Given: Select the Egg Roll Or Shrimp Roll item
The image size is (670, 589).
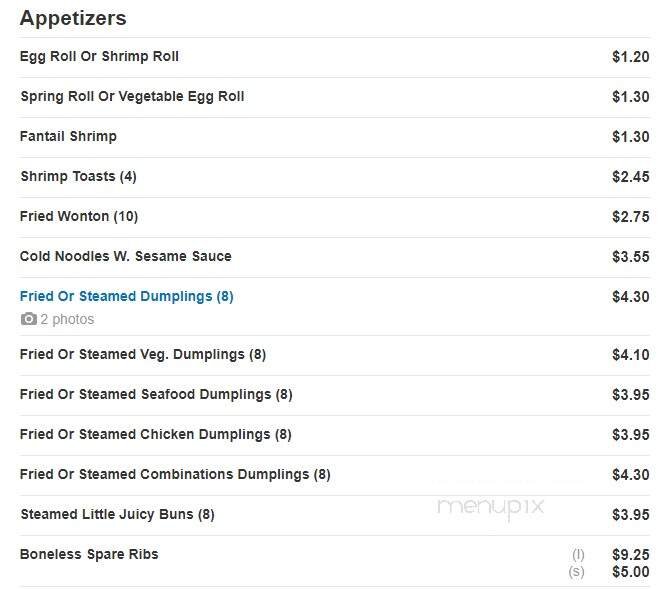Looking at the screenshot, I should tap(99, 56).
